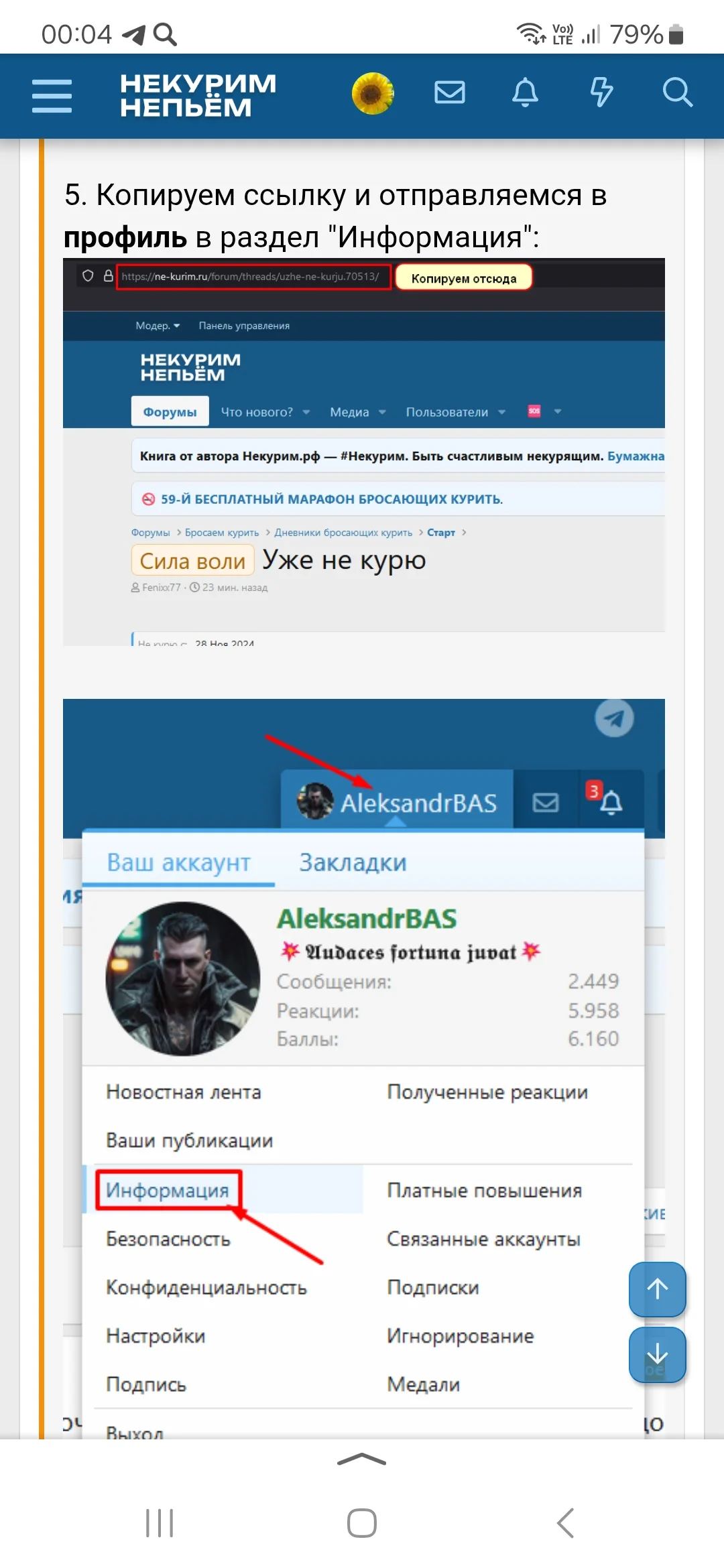
Task: Tap Старт breadcrumb in image
Action: coord(441,533)
